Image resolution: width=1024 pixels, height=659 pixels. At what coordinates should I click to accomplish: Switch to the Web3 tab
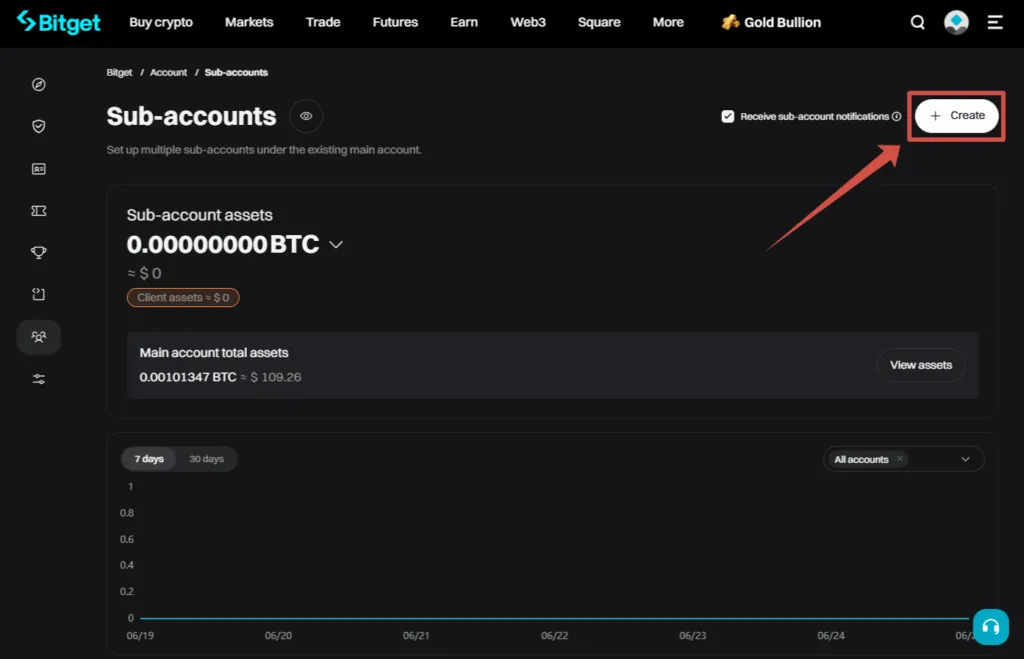tap(527, 21)
